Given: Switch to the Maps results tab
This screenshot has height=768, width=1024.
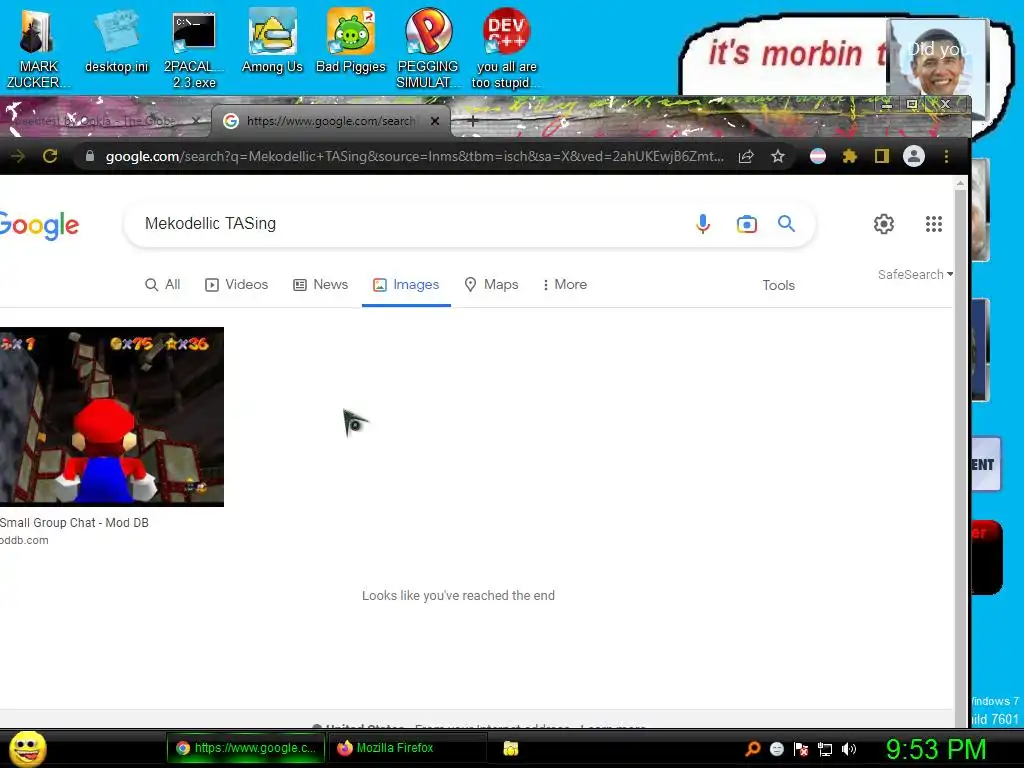Looking at the screenshot, I should [491, 285].
